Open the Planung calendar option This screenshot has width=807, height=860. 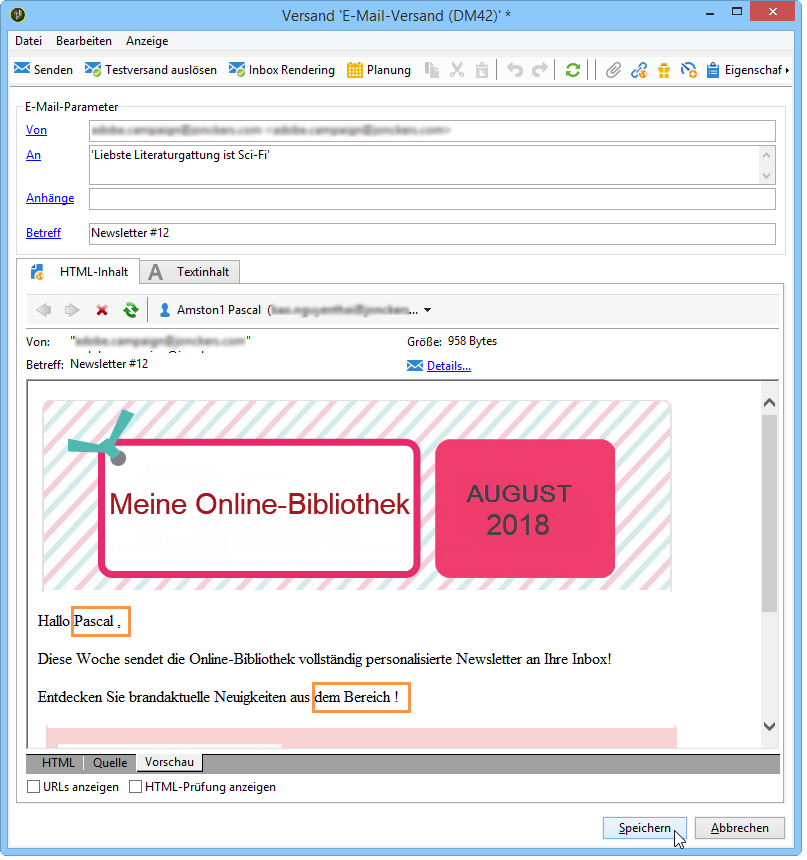point(379,70)
